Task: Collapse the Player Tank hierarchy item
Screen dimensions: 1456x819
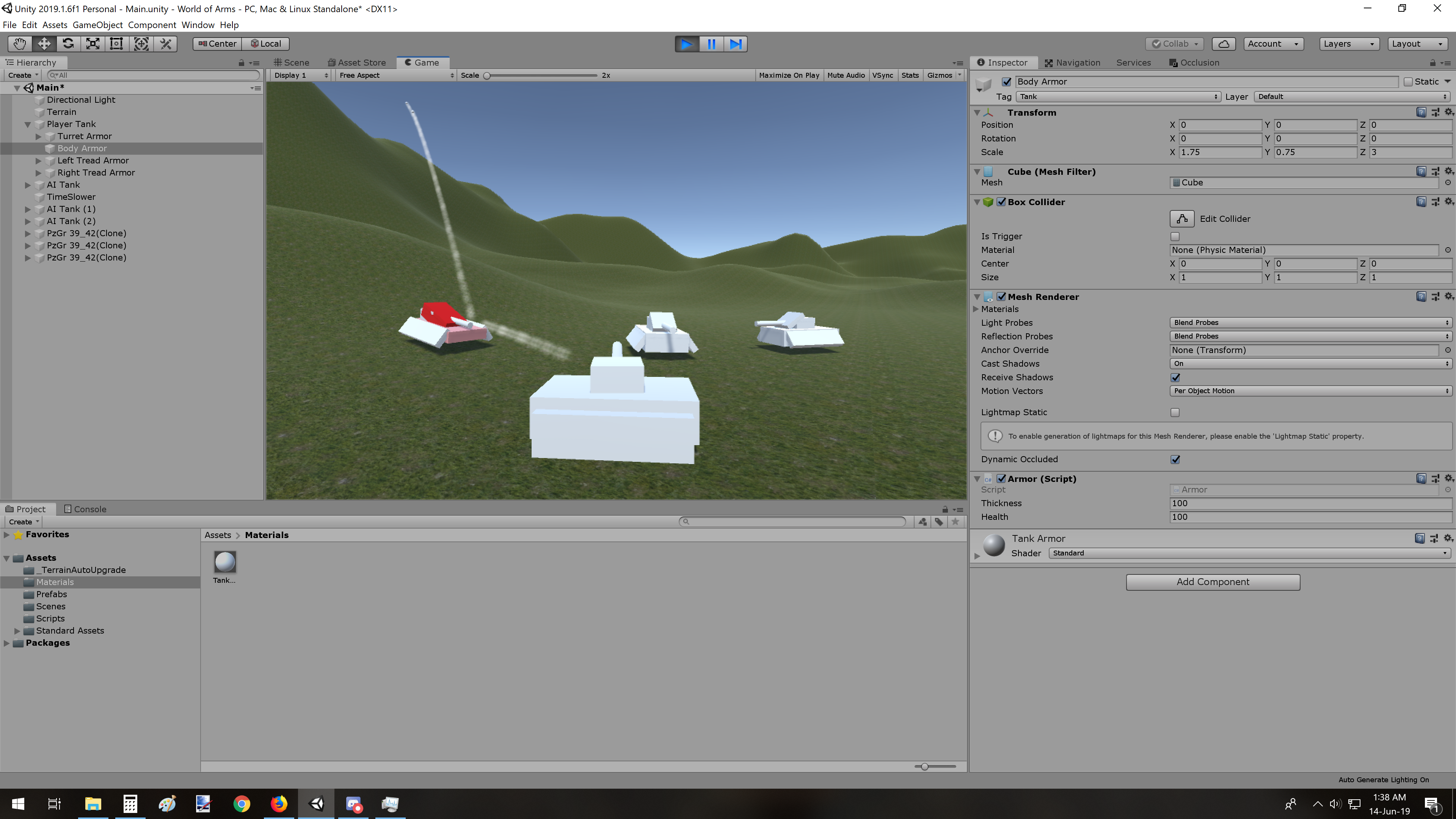Action: tap(28, 124)
